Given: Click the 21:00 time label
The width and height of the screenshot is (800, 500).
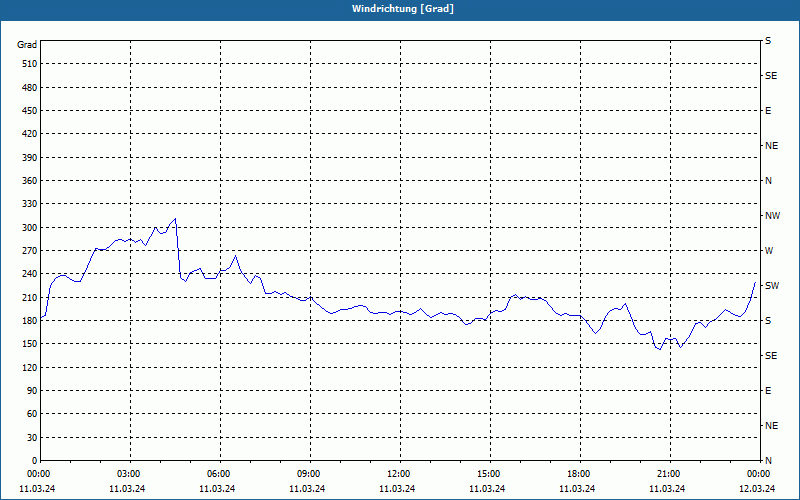Looking at the screenshot, I should point(668,474).
